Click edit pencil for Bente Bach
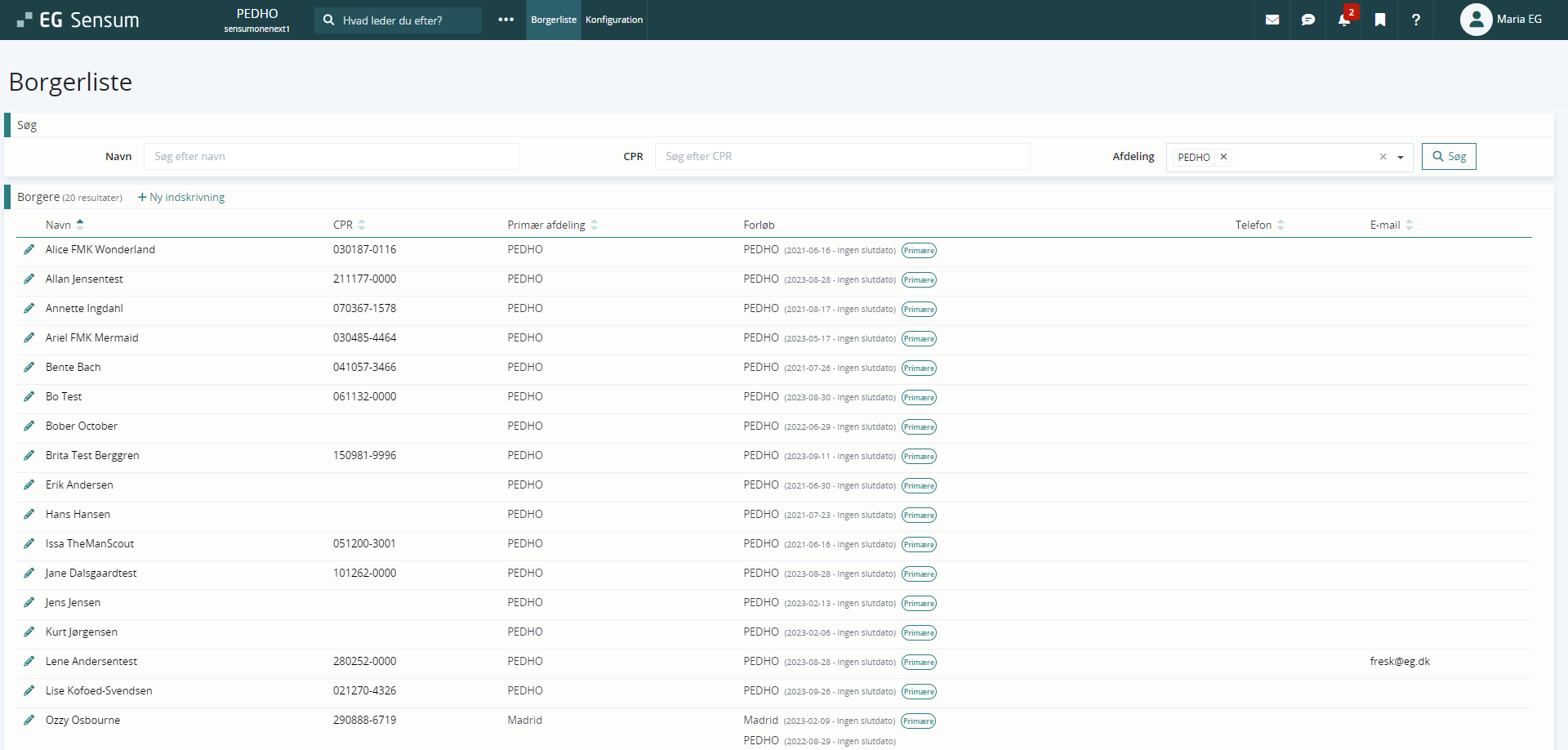This screenshot has height=750, width=1568. (29, 367)
